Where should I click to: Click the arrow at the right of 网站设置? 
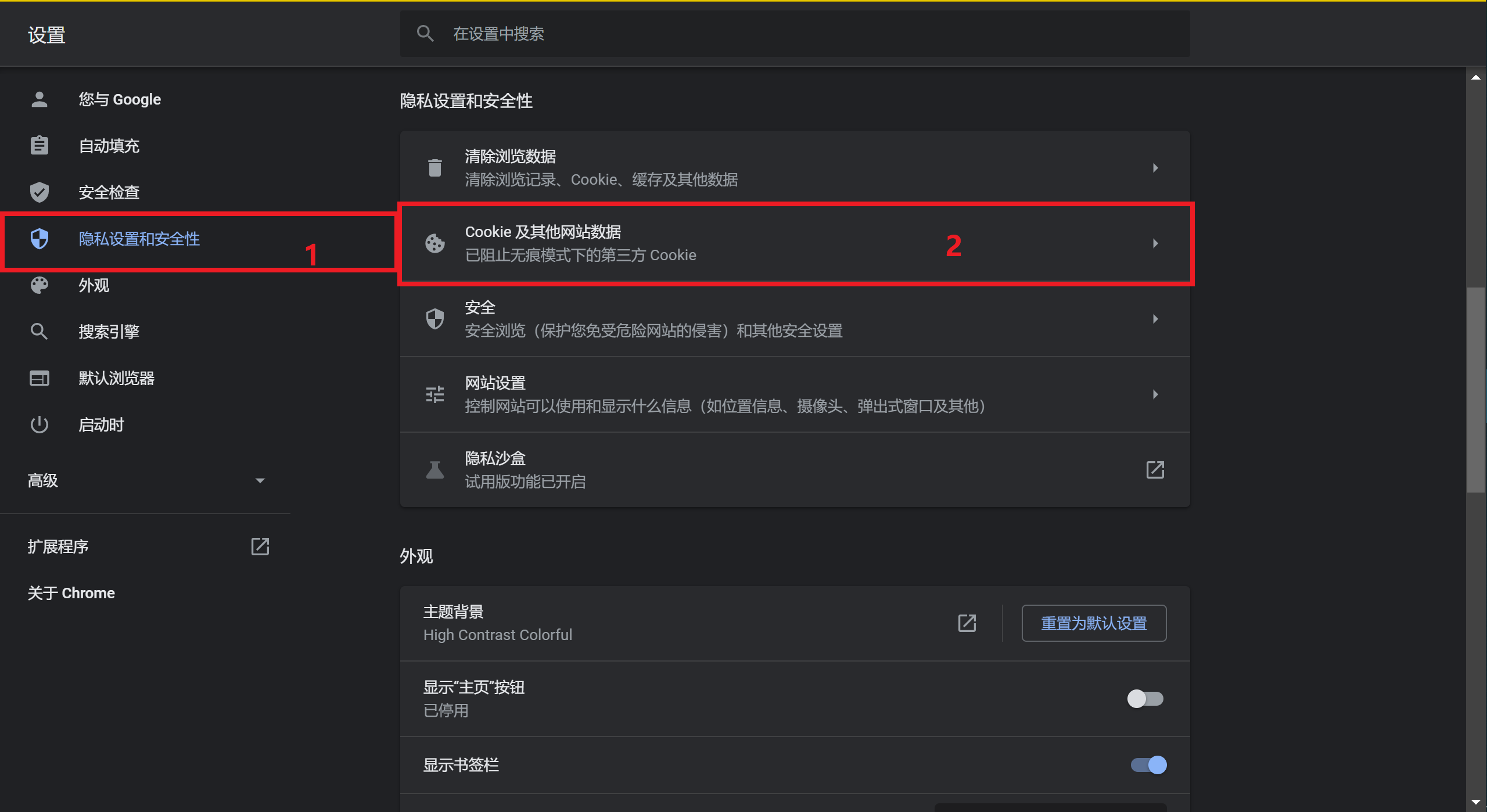click(1155, 394)
